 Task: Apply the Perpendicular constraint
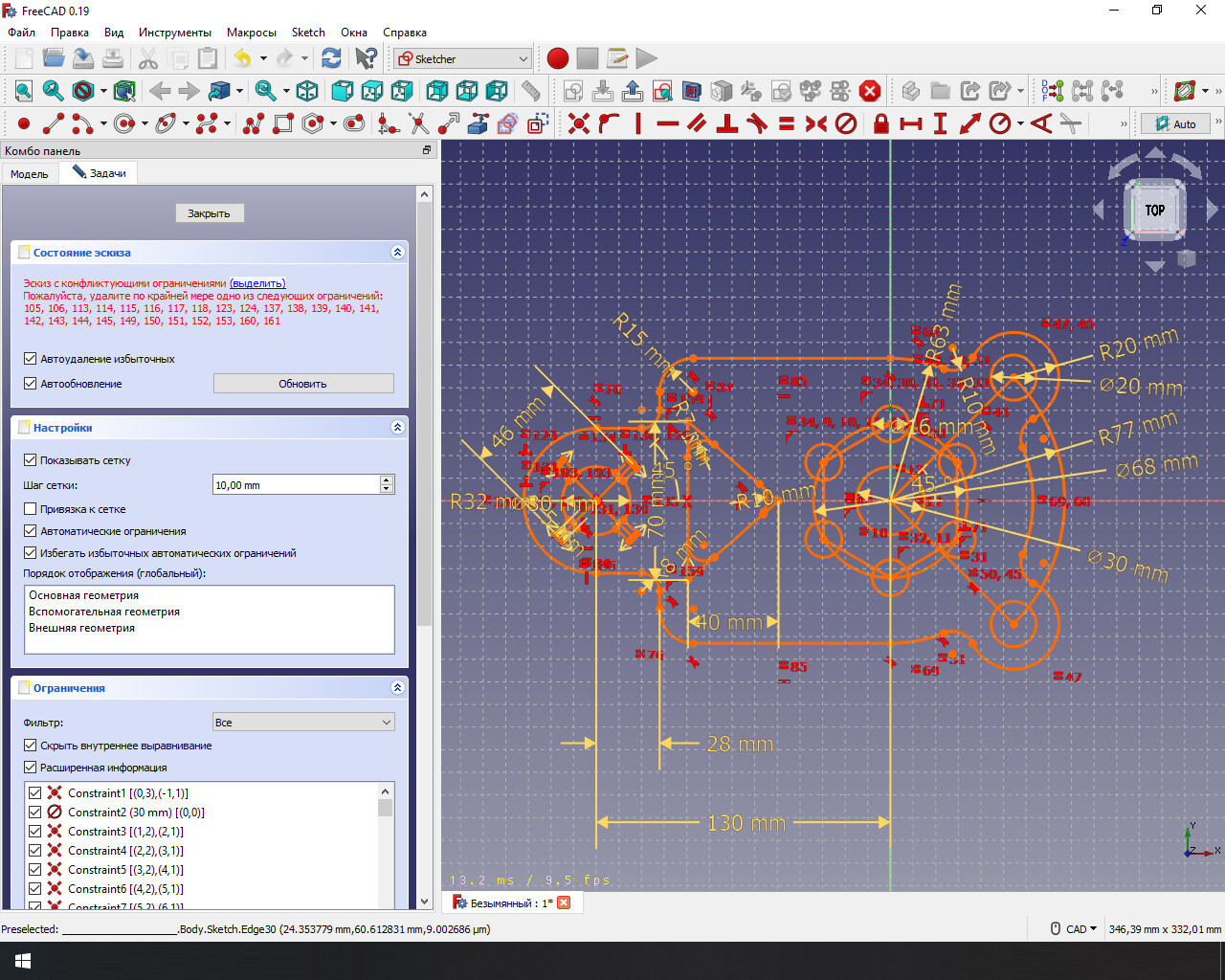point(727,123)
